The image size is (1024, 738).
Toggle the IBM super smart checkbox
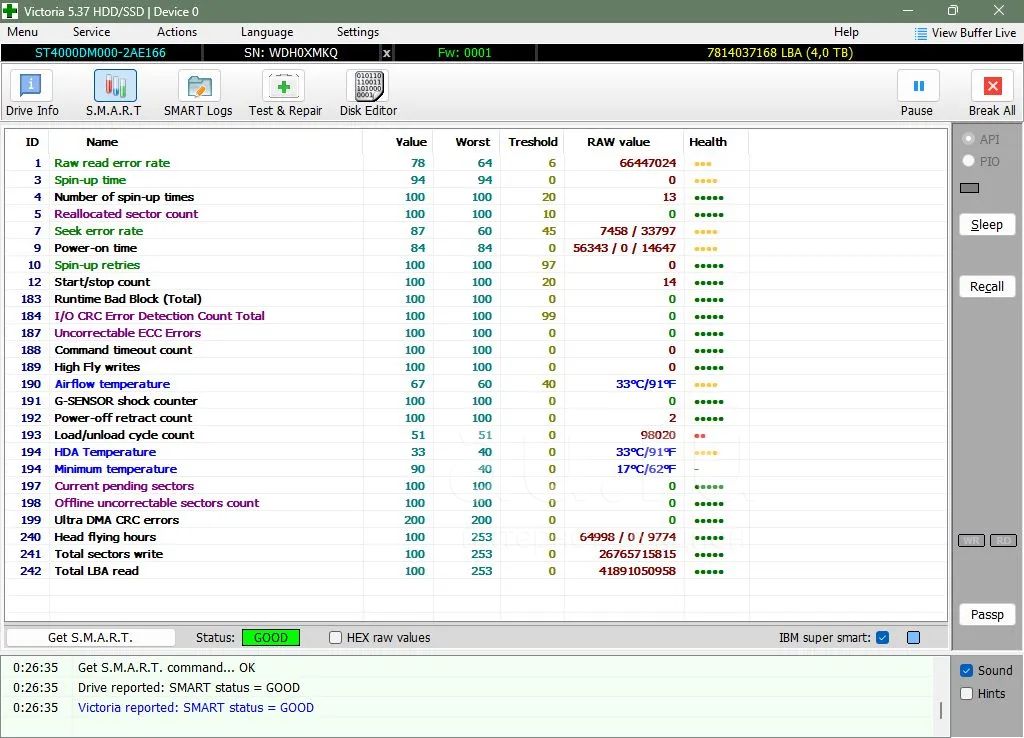[882, 638]
